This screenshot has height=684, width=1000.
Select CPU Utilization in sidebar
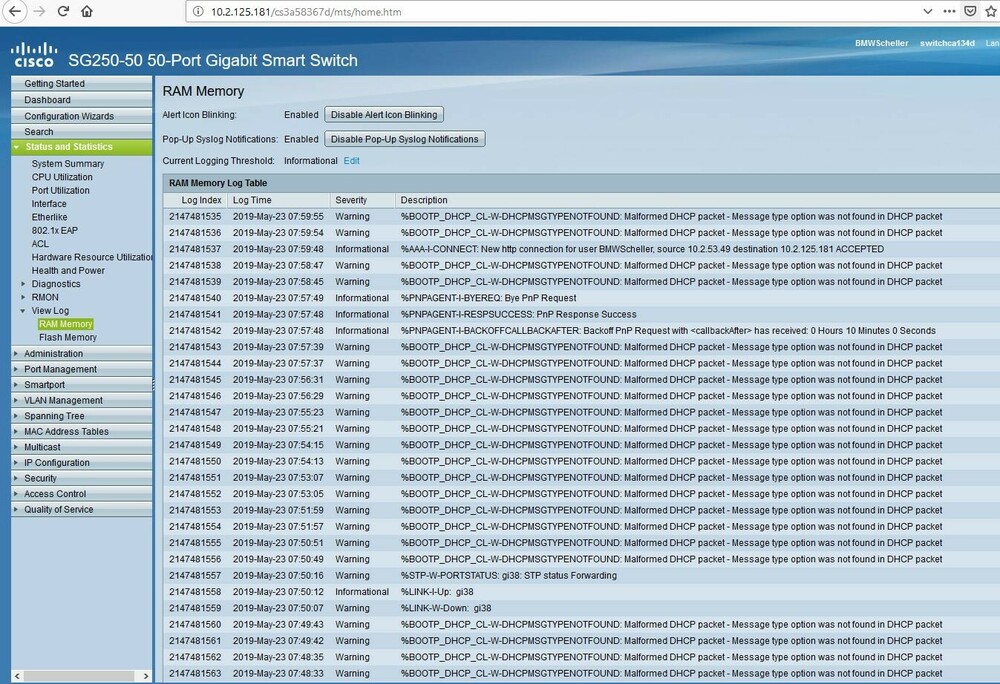62,177
